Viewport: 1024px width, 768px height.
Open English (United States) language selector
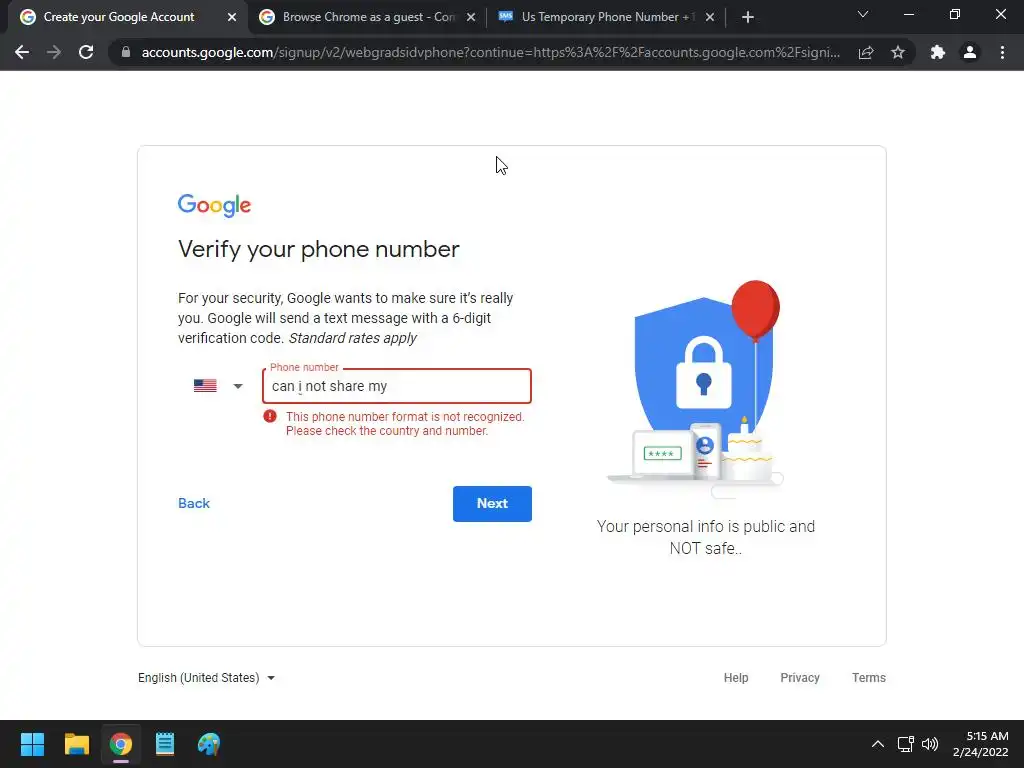(x=206, y=678)
